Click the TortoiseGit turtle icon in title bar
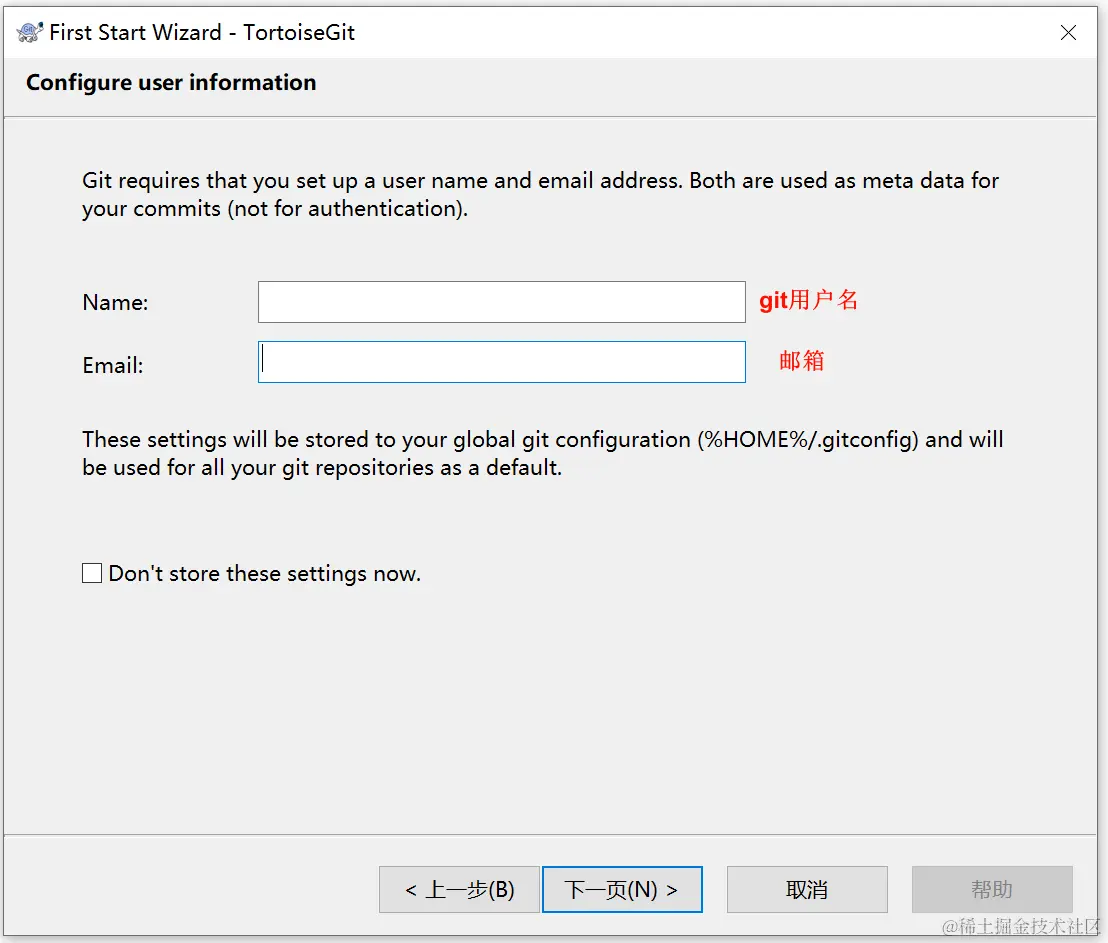 tap(30, 33)
